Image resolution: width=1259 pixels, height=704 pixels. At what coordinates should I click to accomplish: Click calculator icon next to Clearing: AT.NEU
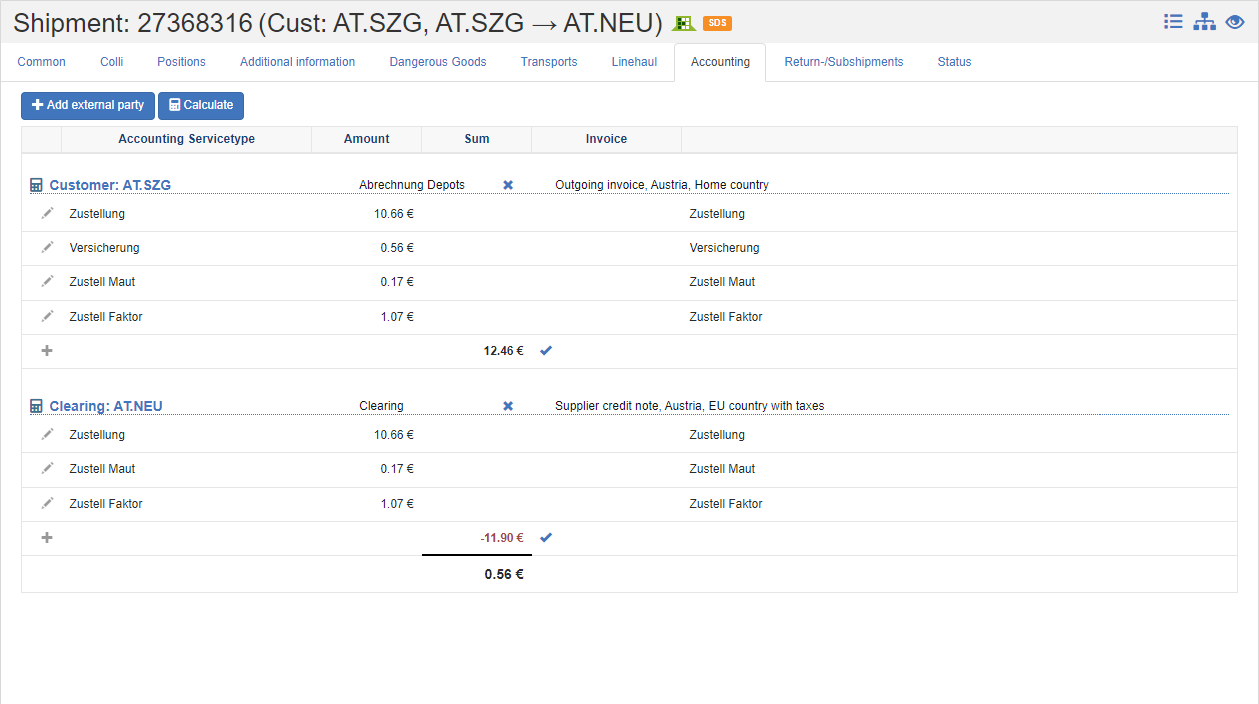pyautogui.click(x=37, y=406)
